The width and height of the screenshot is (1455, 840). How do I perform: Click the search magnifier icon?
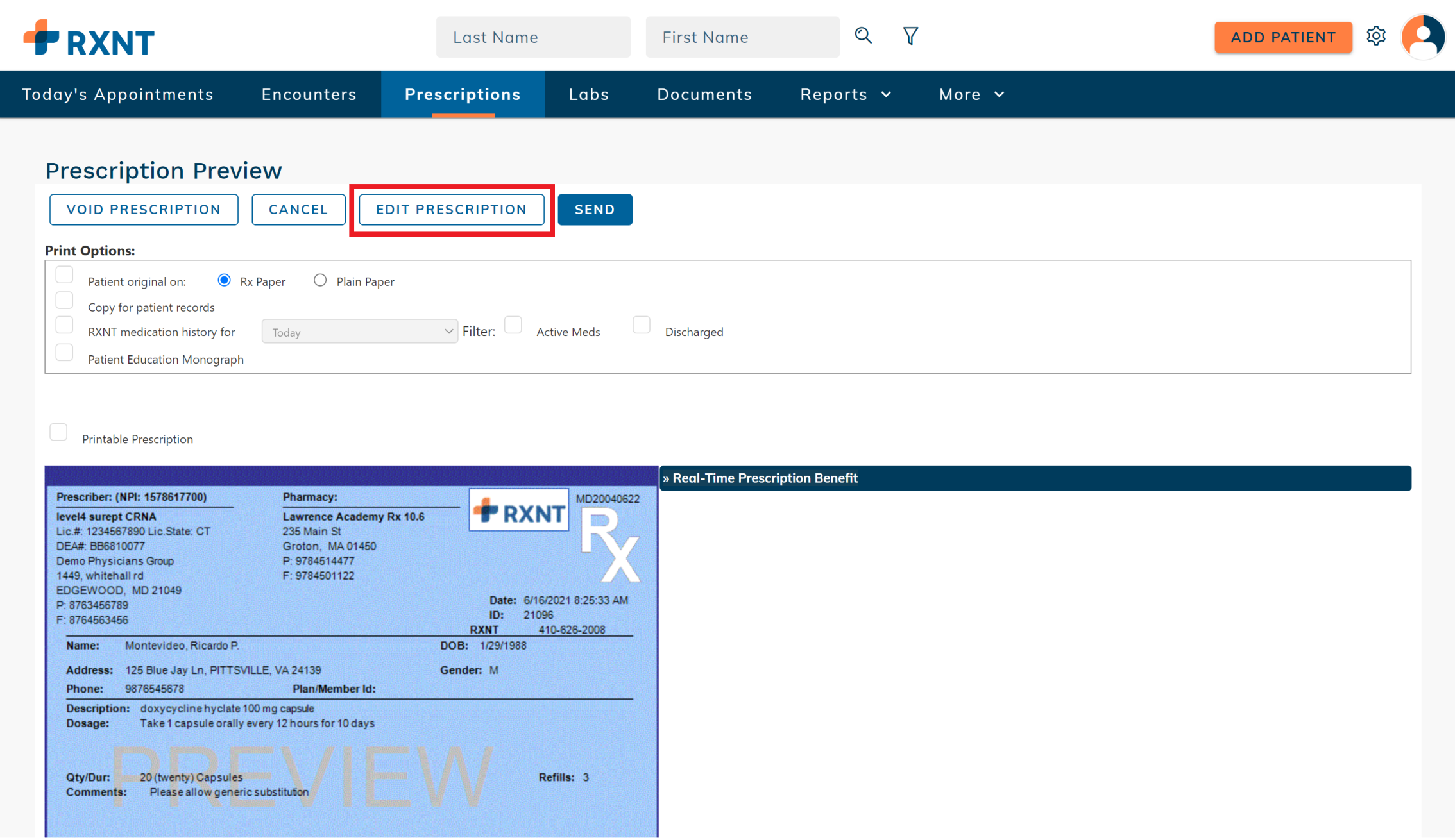click(863, 36)
